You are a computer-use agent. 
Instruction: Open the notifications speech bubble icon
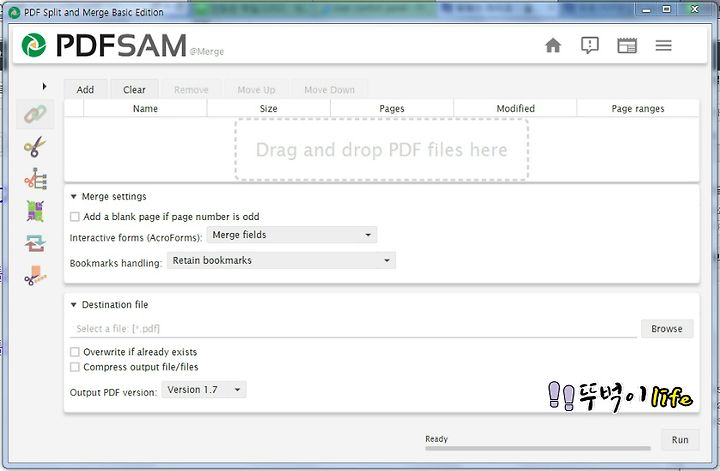(590, 45)
